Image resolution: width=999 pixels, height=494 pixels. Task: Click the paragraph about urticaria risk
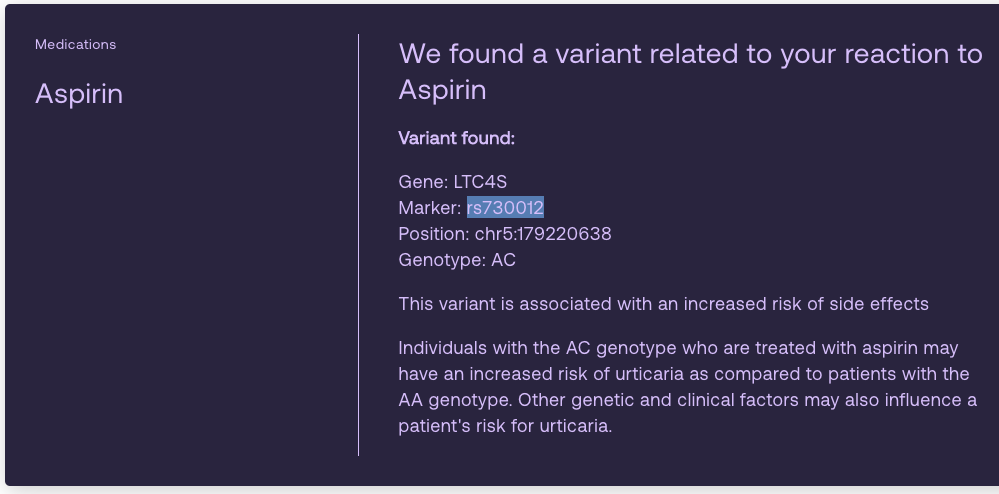click(687, 387)
